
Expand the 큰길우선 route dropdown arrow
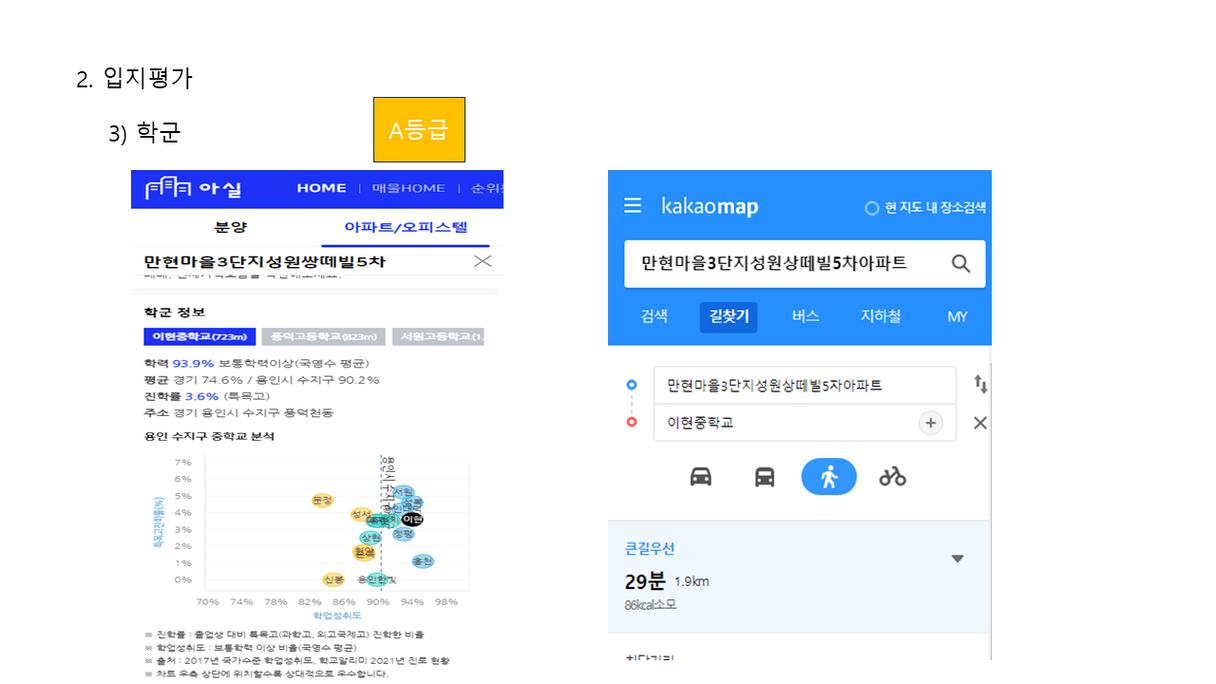(957, 559)
